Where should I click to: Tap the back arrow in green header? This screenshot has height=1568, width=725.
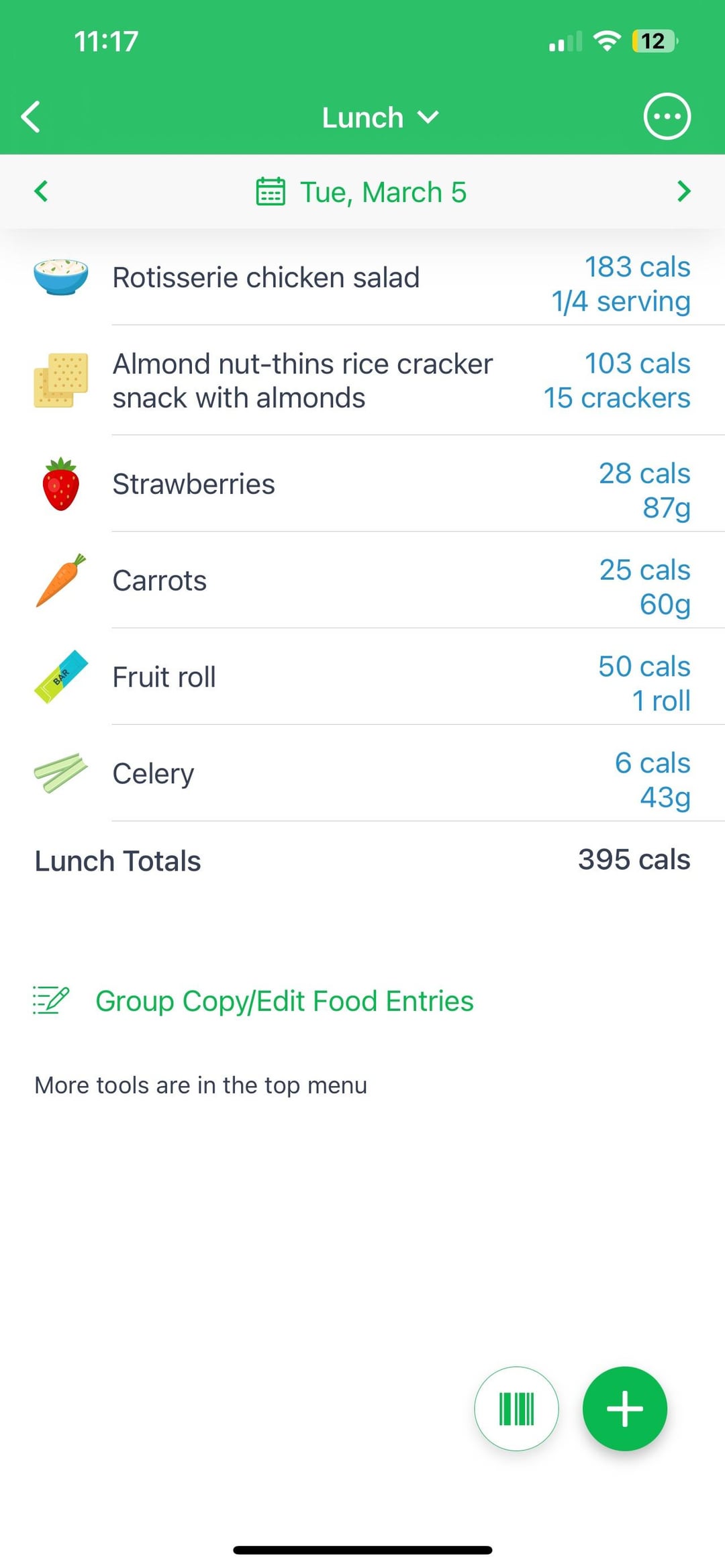(31, 117)
